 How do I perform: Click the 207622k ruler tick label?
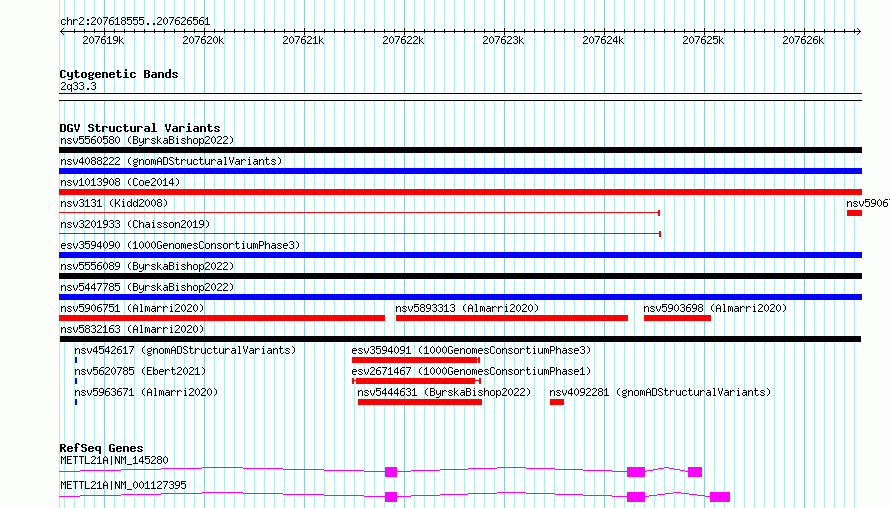(x=403, y=40)
